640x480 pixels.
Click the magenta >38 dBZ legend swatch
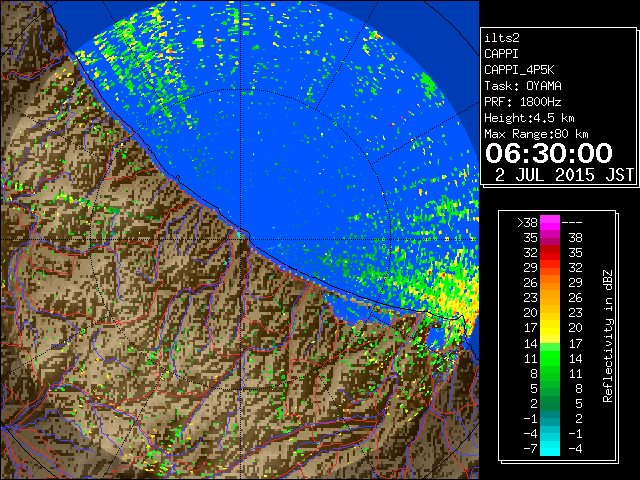click(x=550, y=222)
